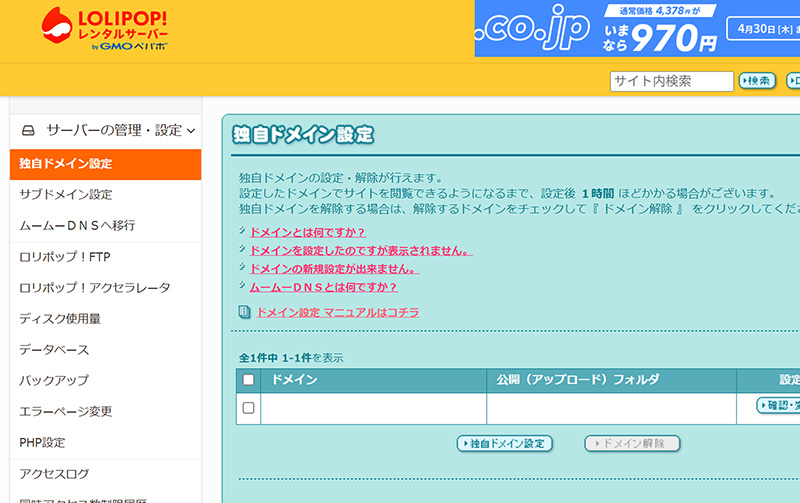The width and height of the screenshot is (800, 503).
Task: Click the 検索 button
Action: point(757,81)
